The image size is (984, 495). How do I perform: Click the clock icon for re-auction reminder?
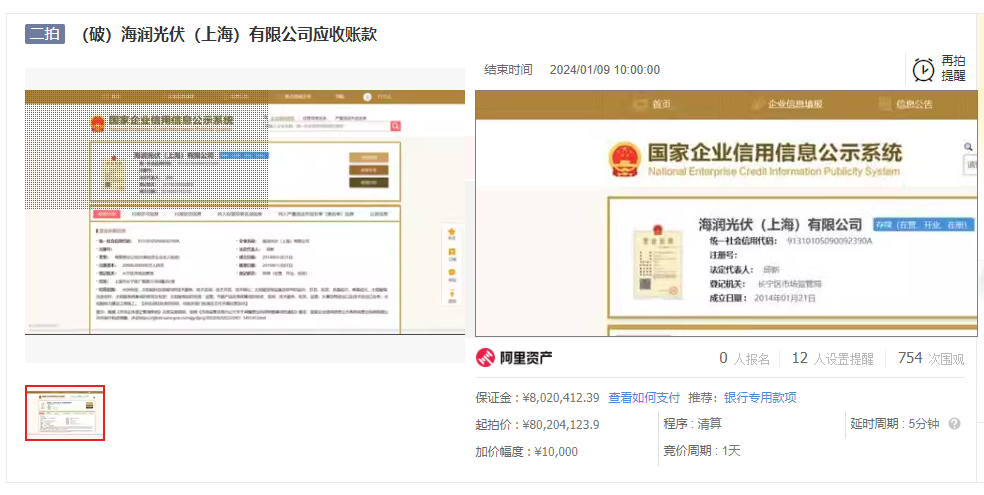(922, 69)
